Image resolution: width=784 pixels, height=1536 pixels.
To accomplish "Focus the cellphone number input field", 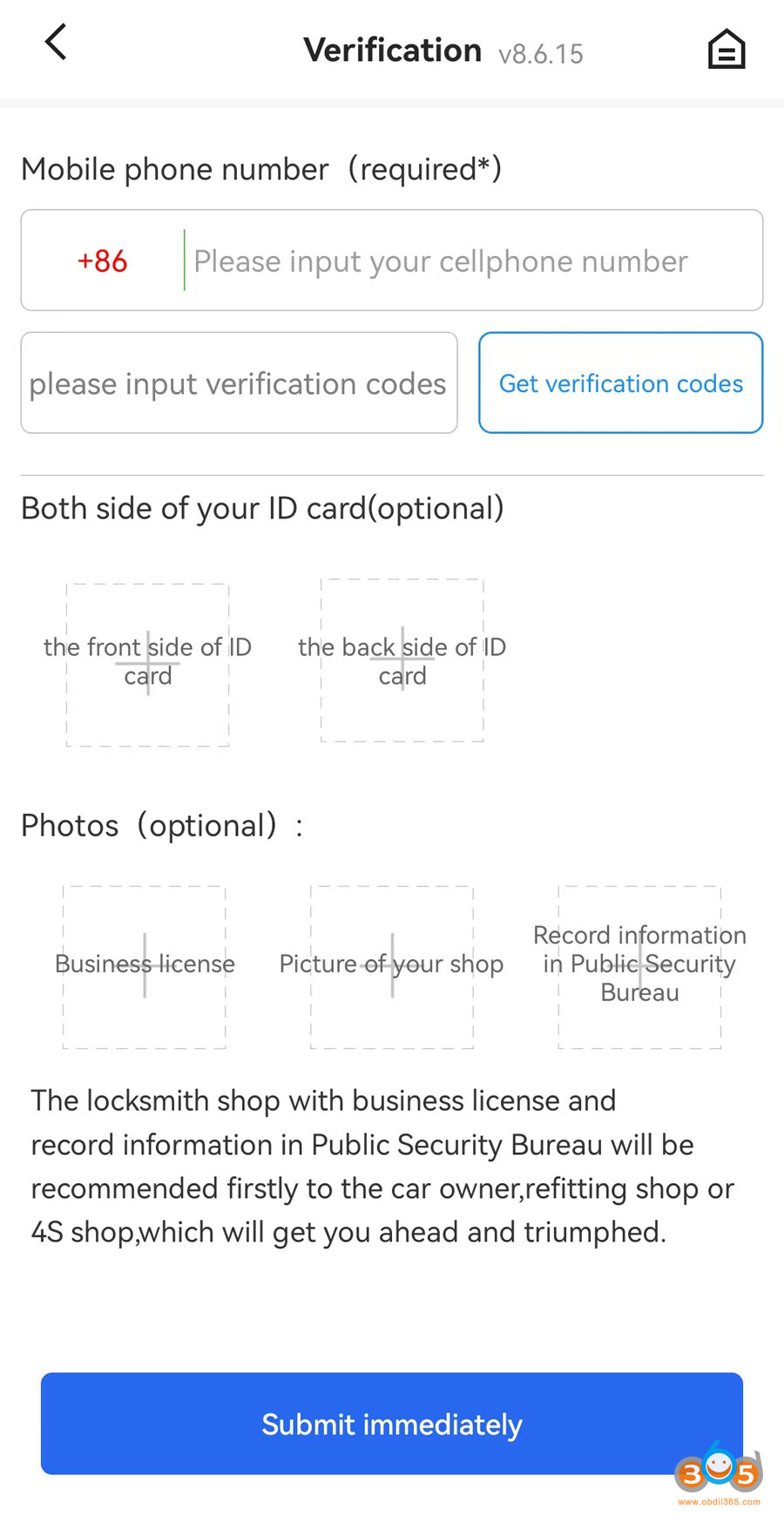I will [470, 261].
